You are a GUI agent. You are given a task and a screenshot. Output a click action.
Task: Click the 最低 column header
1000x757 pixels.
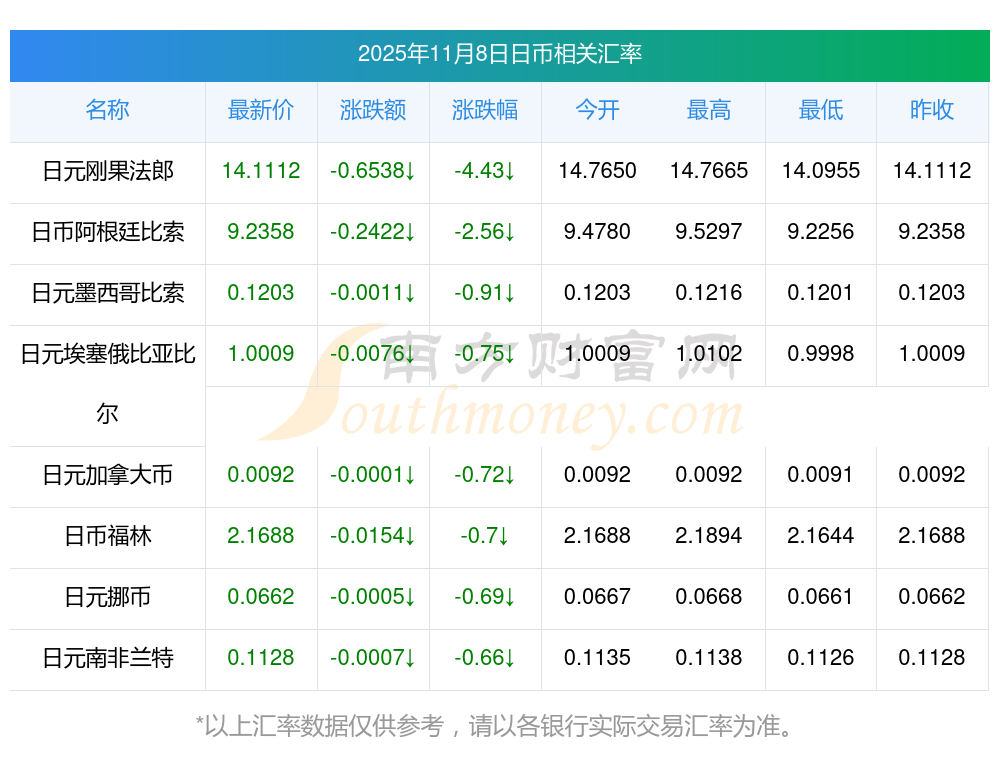[x=821, y=110]
